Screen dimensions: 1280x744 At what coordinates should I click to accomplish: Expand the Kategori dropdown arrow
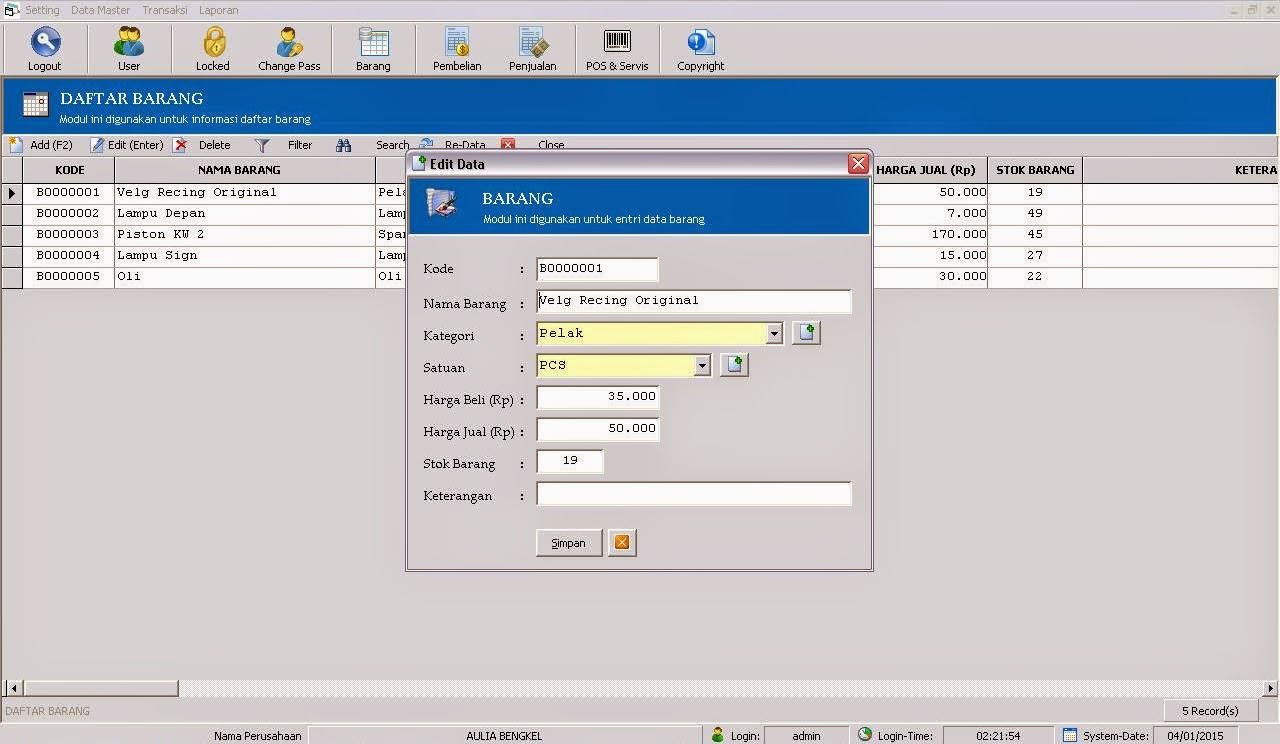774,334
